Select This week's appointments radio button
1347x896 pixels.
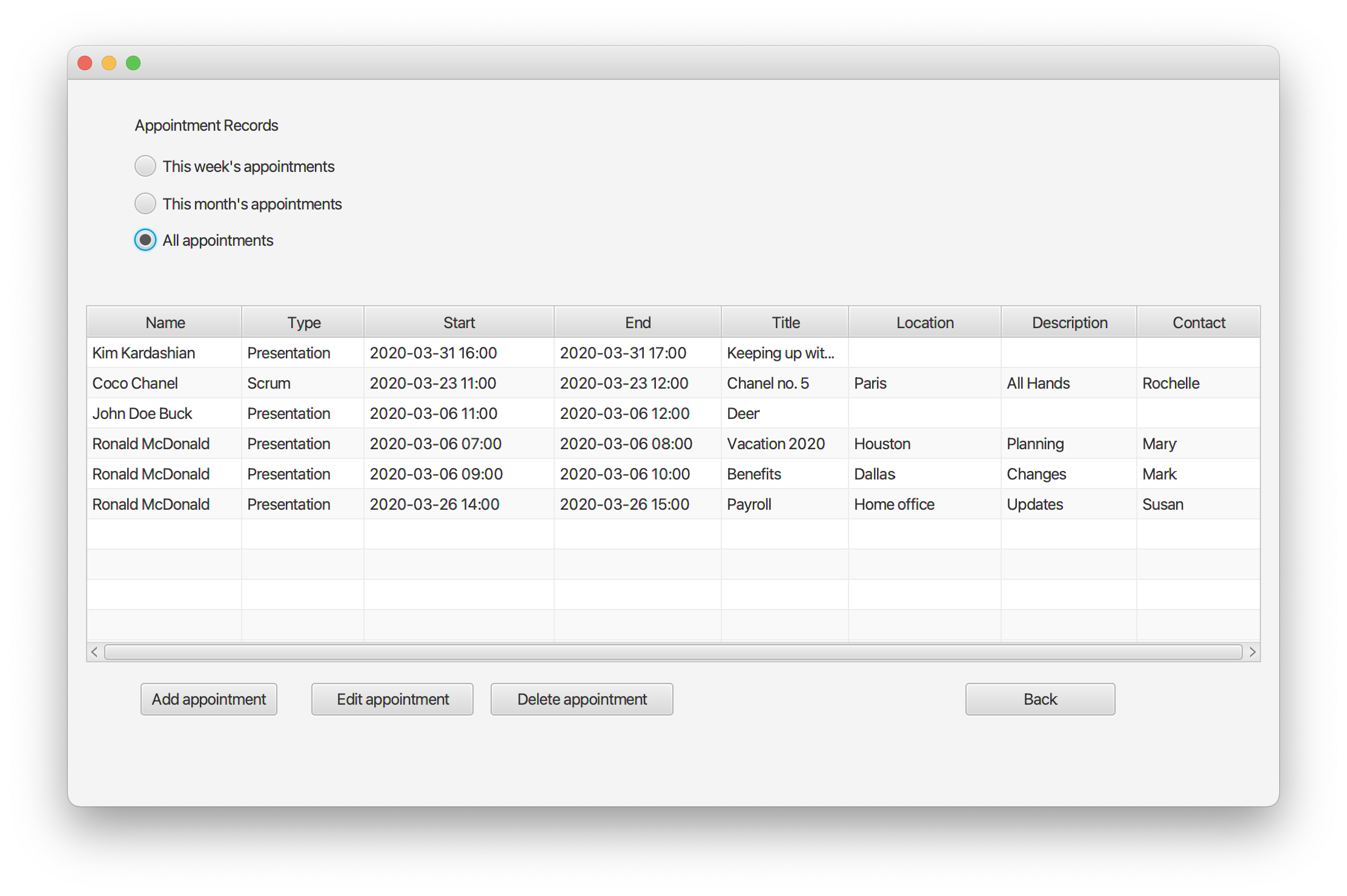[145, 166]
